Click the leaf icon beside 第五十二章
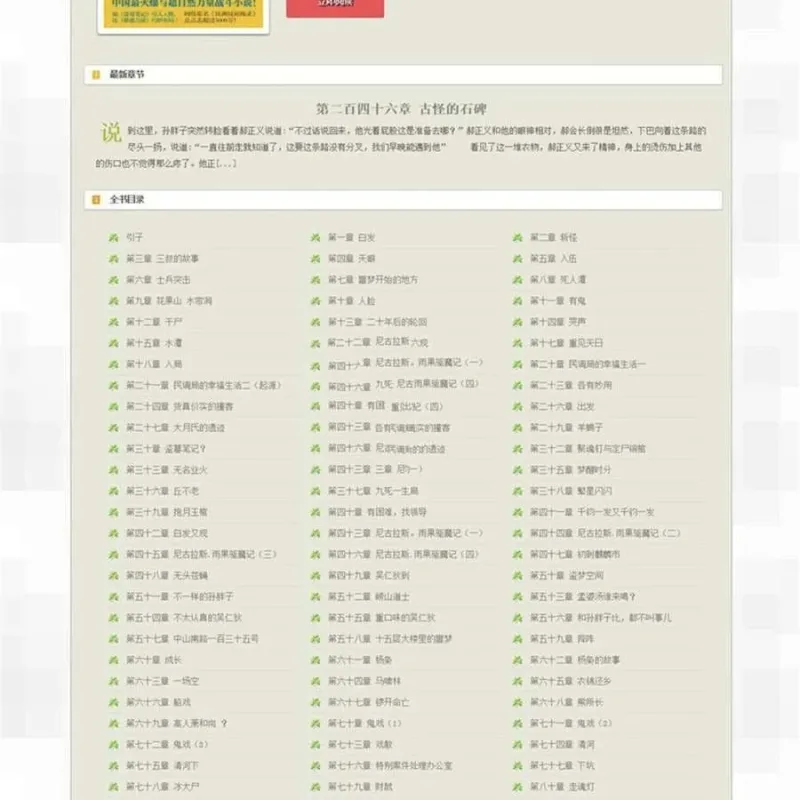The width and height of the screenshot is (800, 800). click(x=315, y=597)
